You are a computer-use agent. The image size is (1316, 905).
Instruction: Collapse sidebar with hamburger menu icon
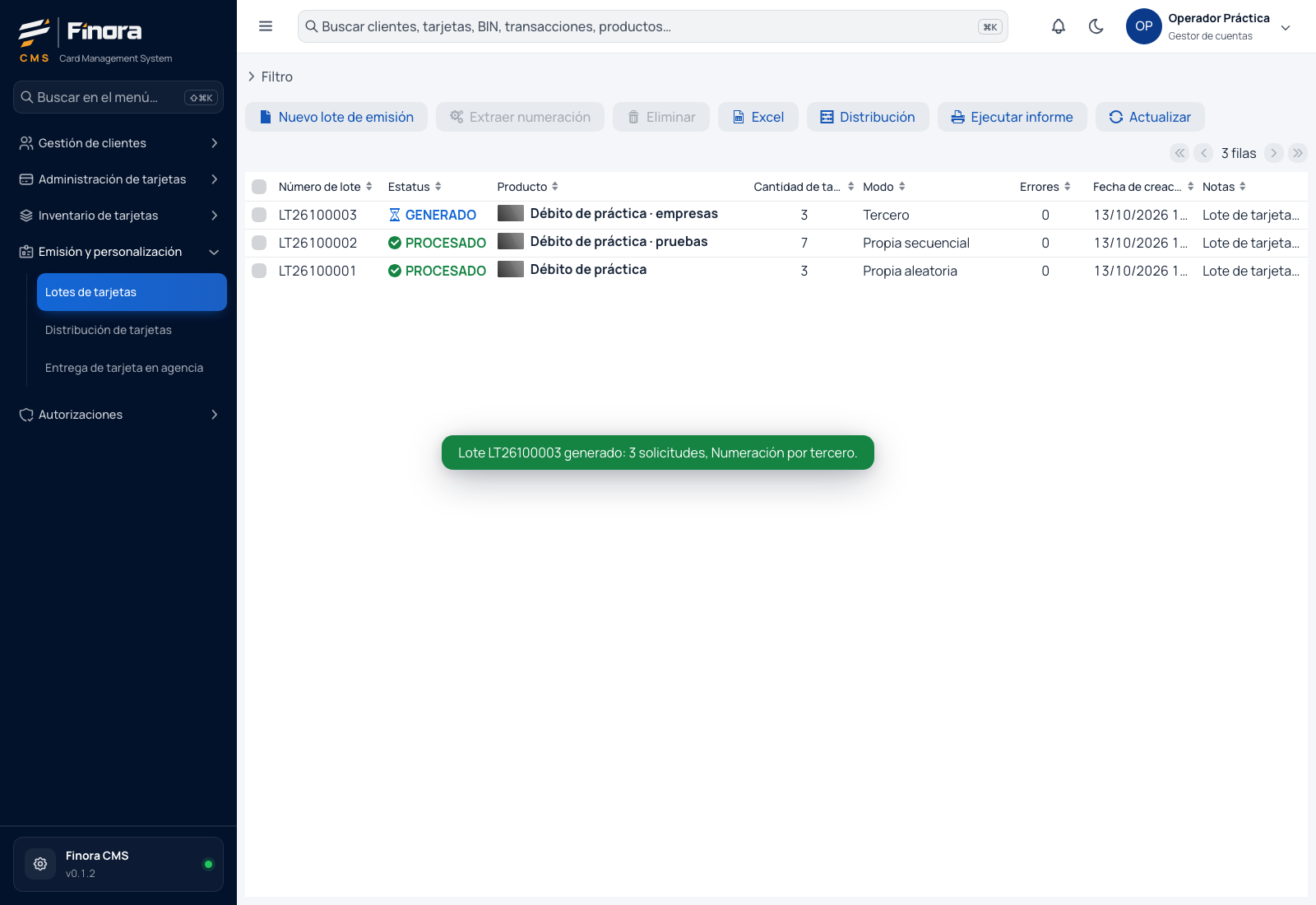click(266, 26)
